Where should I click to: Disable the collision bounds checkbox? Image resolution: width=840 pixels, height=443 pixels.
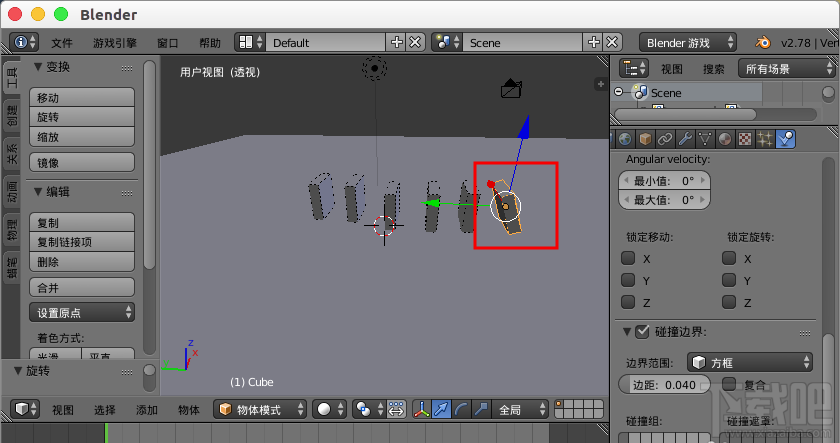pyautogui.click(x=642, y=332)
